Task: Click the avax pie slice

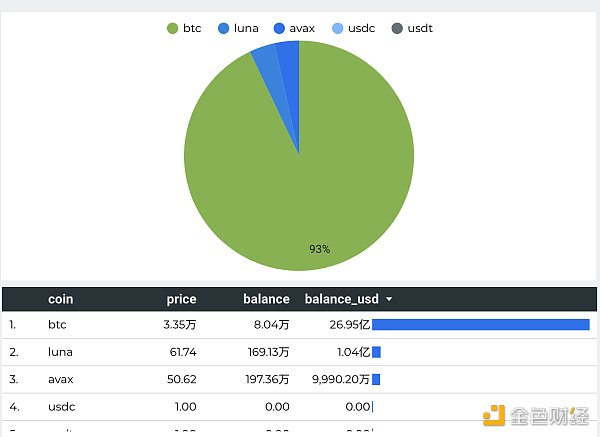Action: click(288, 60)
